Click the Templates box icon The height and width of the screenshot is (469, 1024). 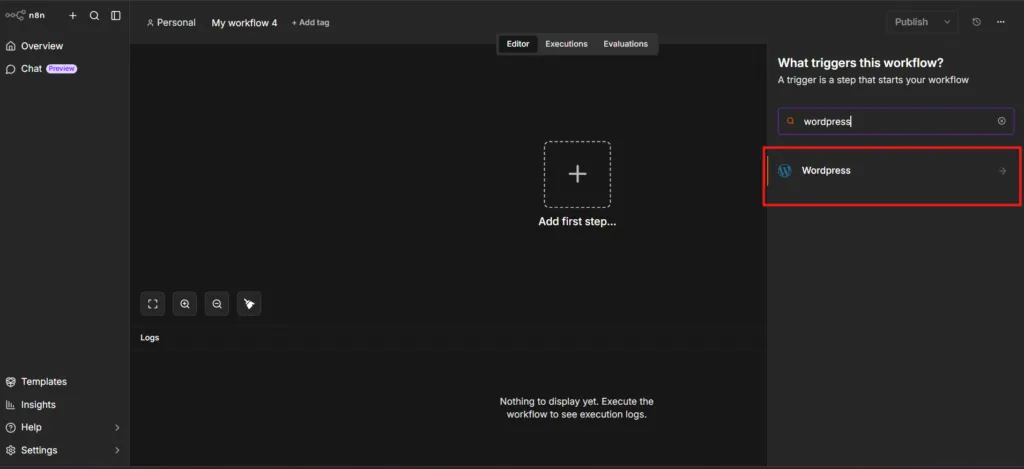(x=10, y=381)
